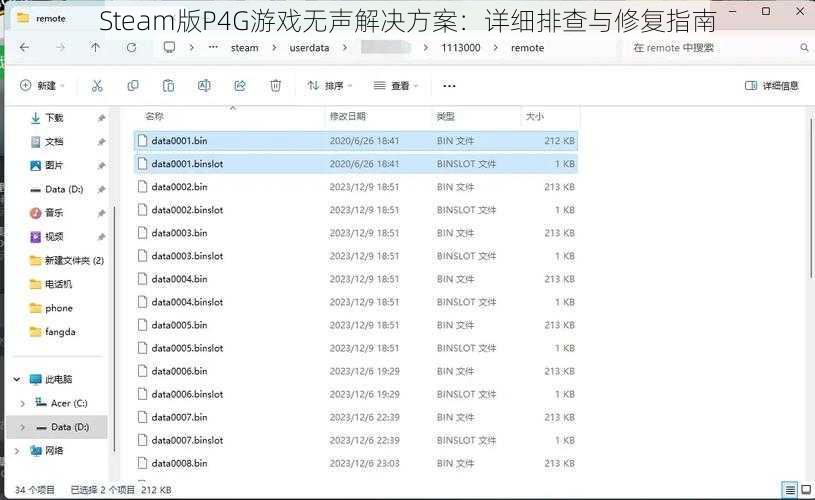This screenshot has width=815, height=500.
Task: Toggle the 详细信息 details pane button
Action: [771, 86]
